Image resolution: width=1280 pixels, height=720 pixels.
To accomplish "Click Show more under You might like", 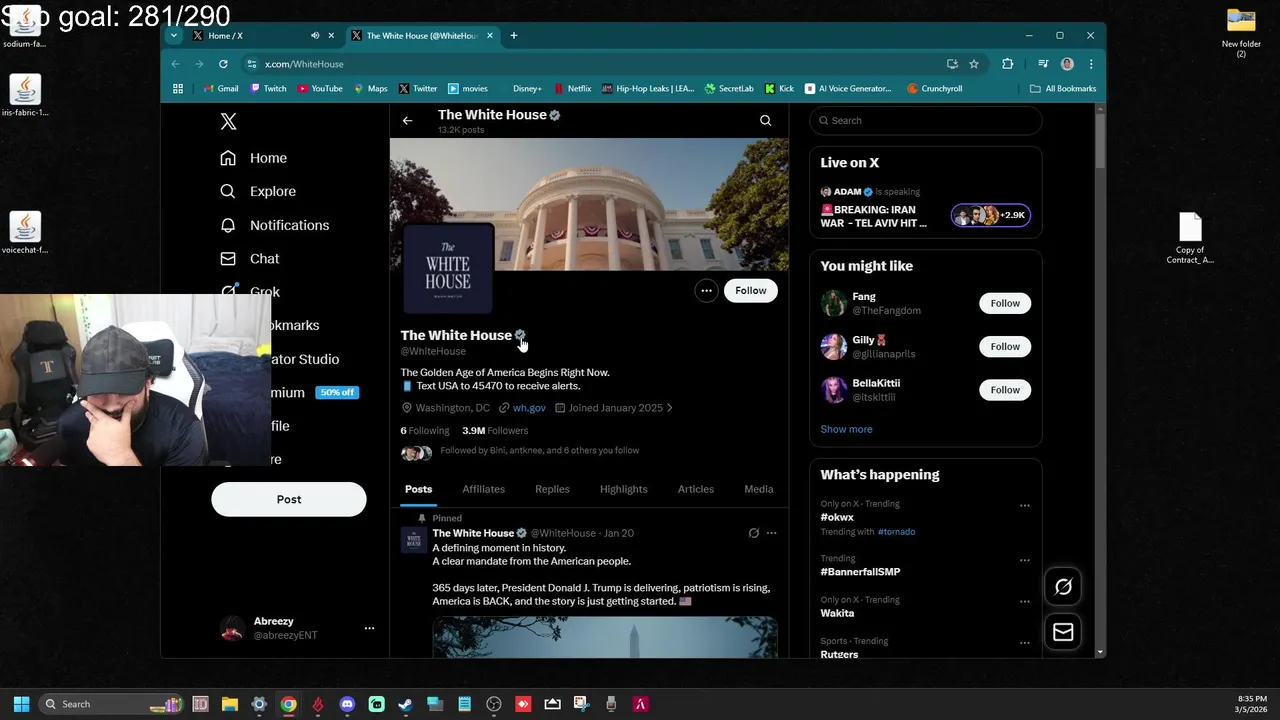I will (846, 429).
